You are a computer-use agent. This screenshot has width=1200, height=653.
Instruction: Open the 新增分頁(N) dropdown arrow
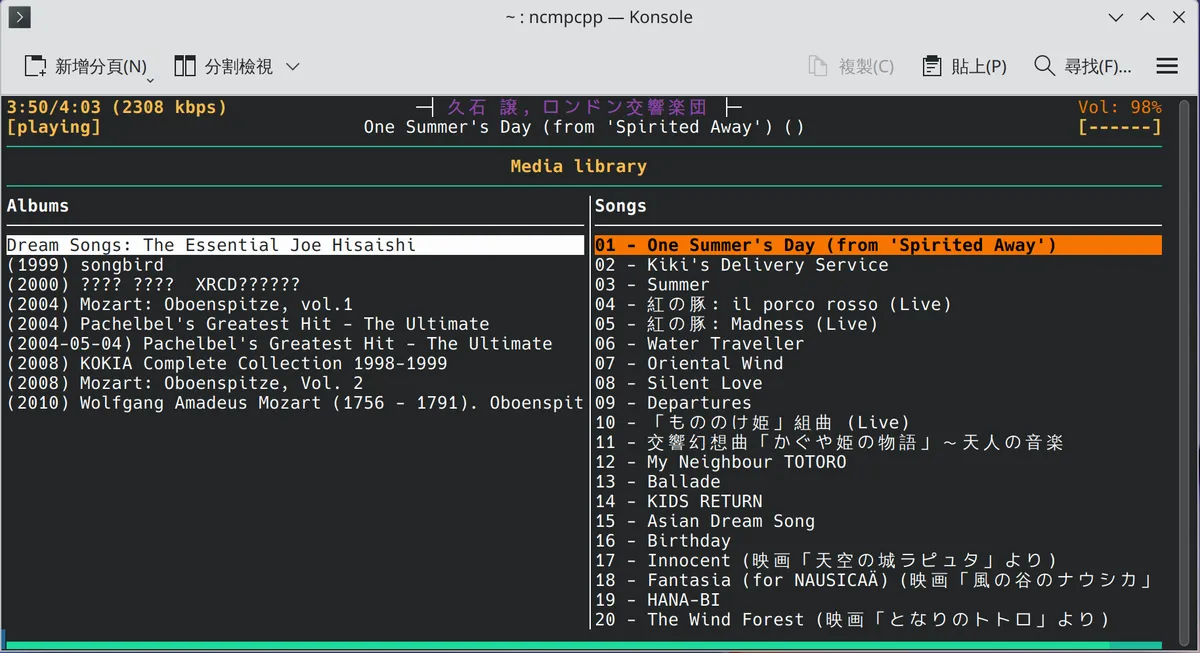tap(150, 79)
